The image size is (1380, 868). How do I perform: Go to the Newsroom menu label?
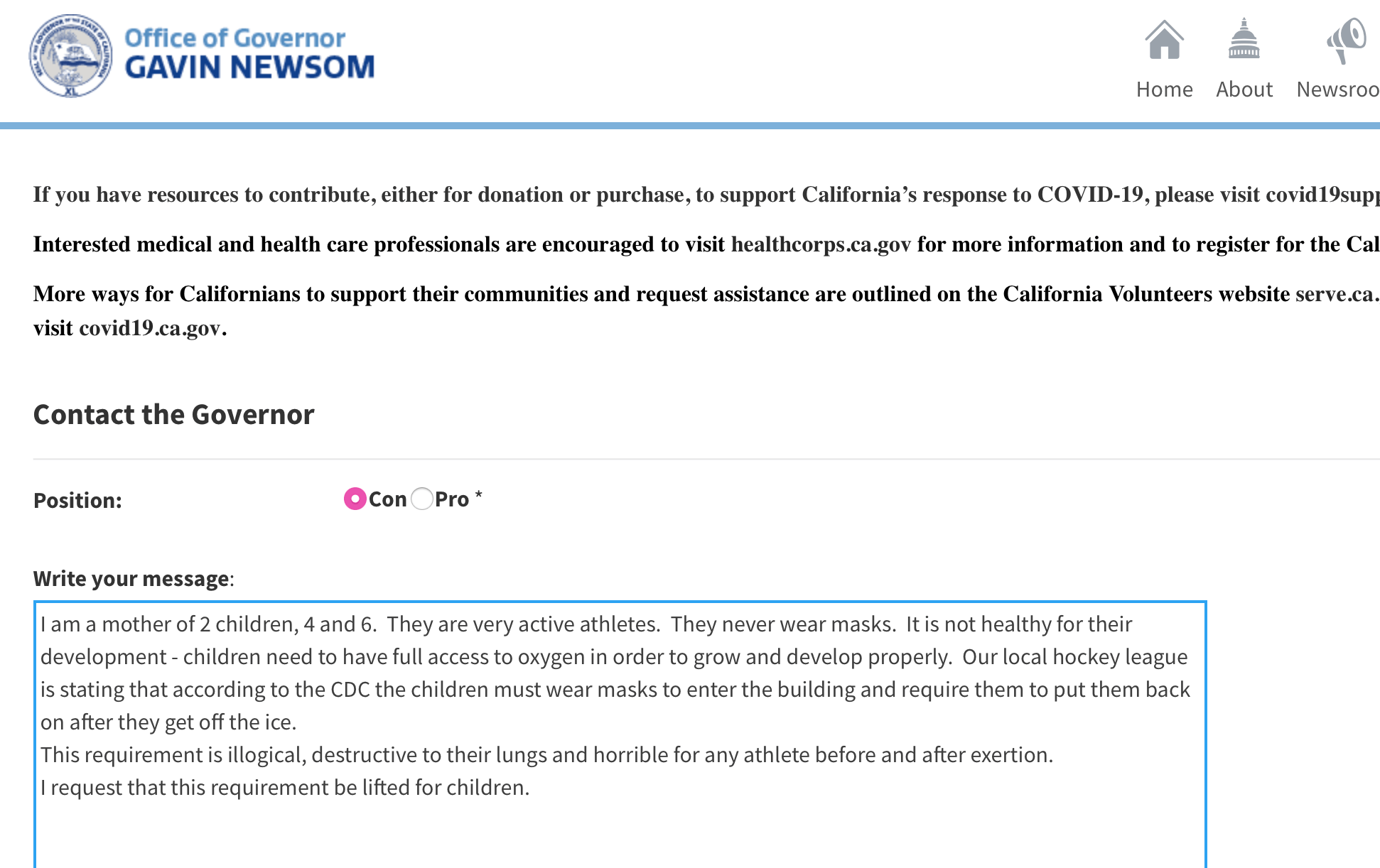pyautogui.click(x=1337, y=89)
